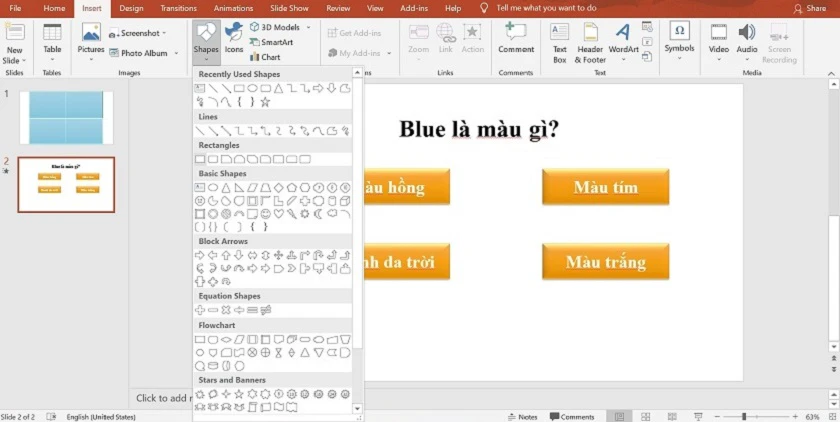Click the zoom slider handle

pyautogui.click(x=744, y=417)
